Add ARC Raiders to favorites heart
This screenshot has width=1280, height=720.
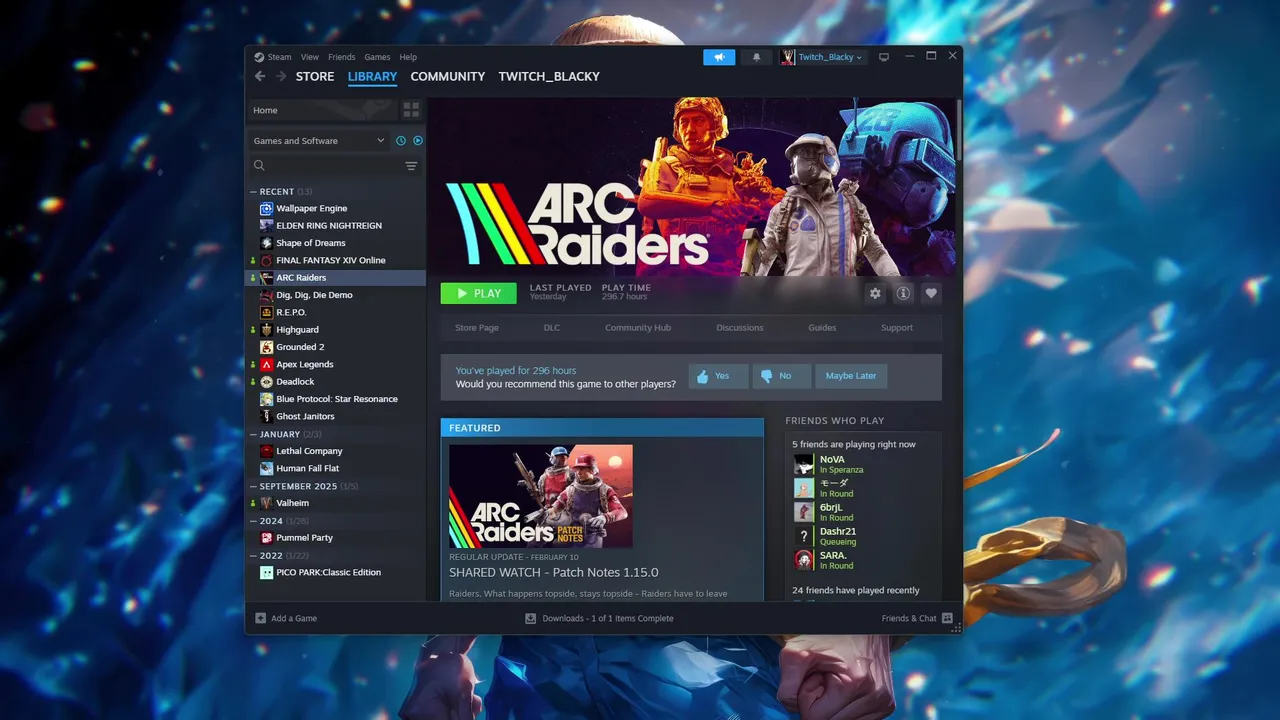931,293
